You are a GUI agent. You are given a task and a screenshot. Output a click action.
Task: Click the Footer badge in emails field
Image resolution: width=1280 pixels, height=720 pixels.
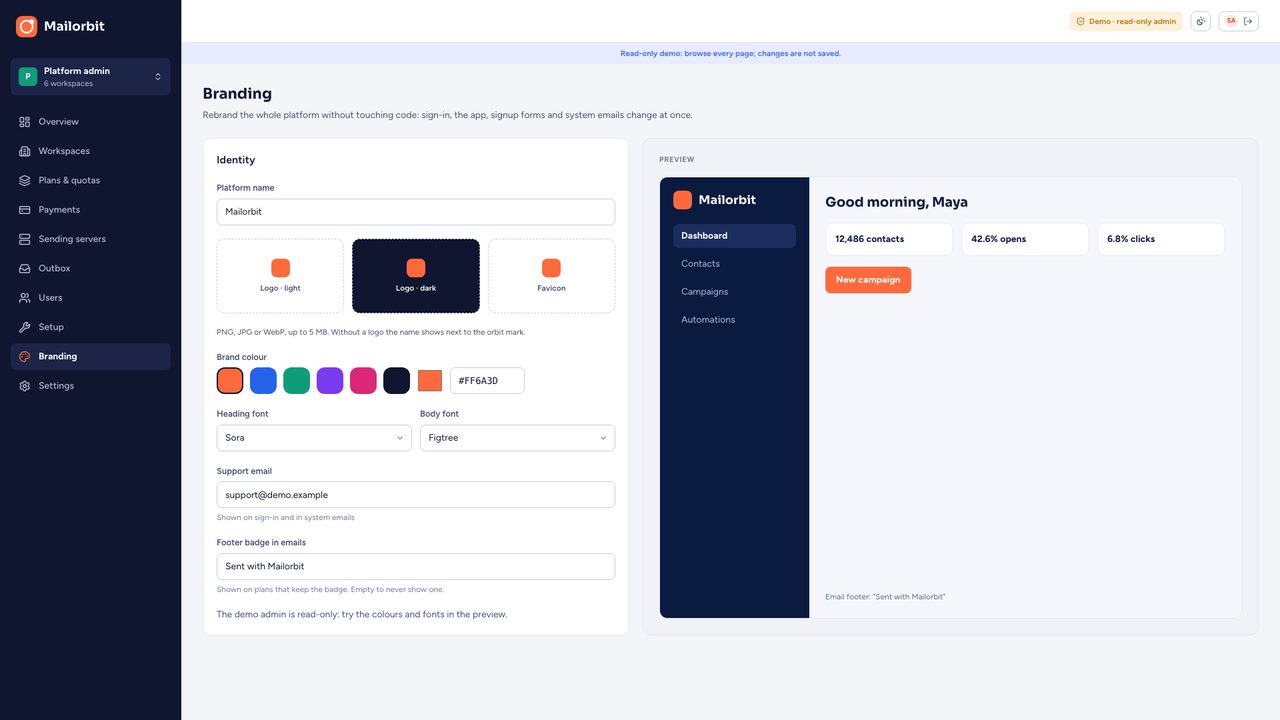click(x=416, y=567)
